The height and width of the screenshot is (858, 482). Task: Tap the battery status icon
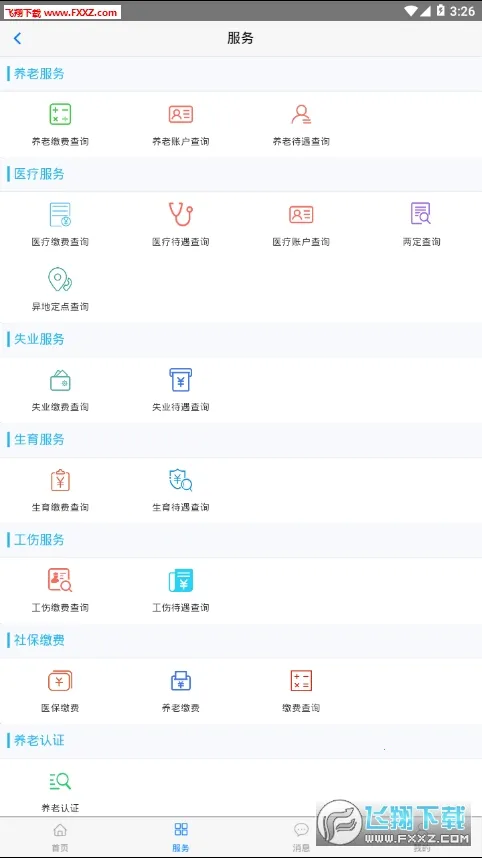(x=440, y=10)
